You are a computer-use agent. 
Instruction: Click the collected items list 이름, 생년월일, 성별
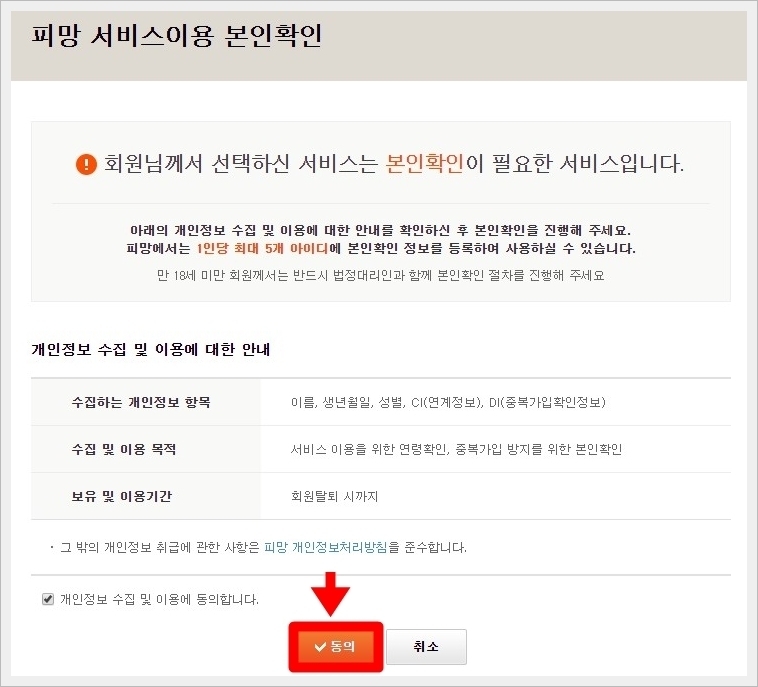coord(349,402)
